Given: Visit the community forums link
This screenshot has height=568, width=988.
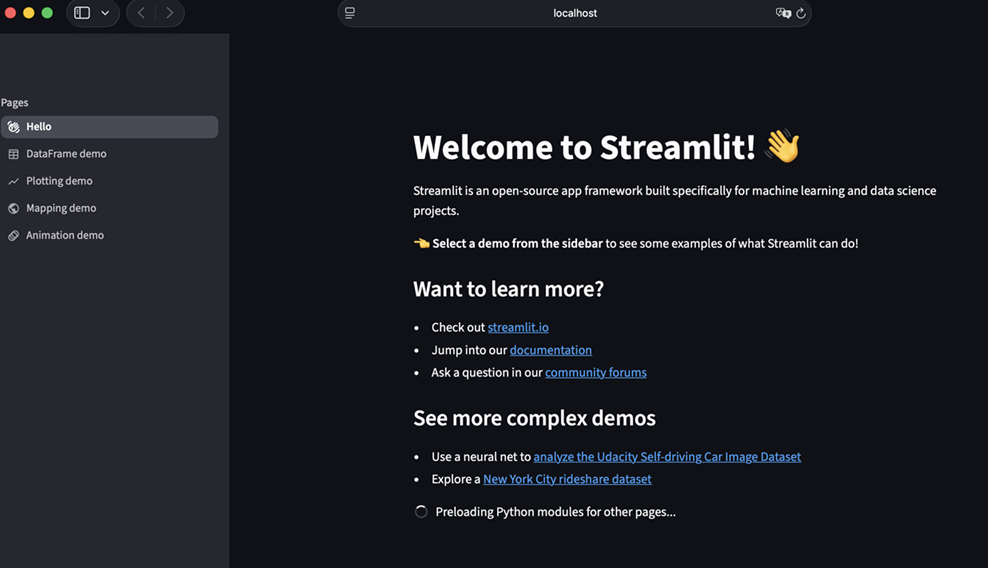Looking at the screenshot, I should point(595,372).
